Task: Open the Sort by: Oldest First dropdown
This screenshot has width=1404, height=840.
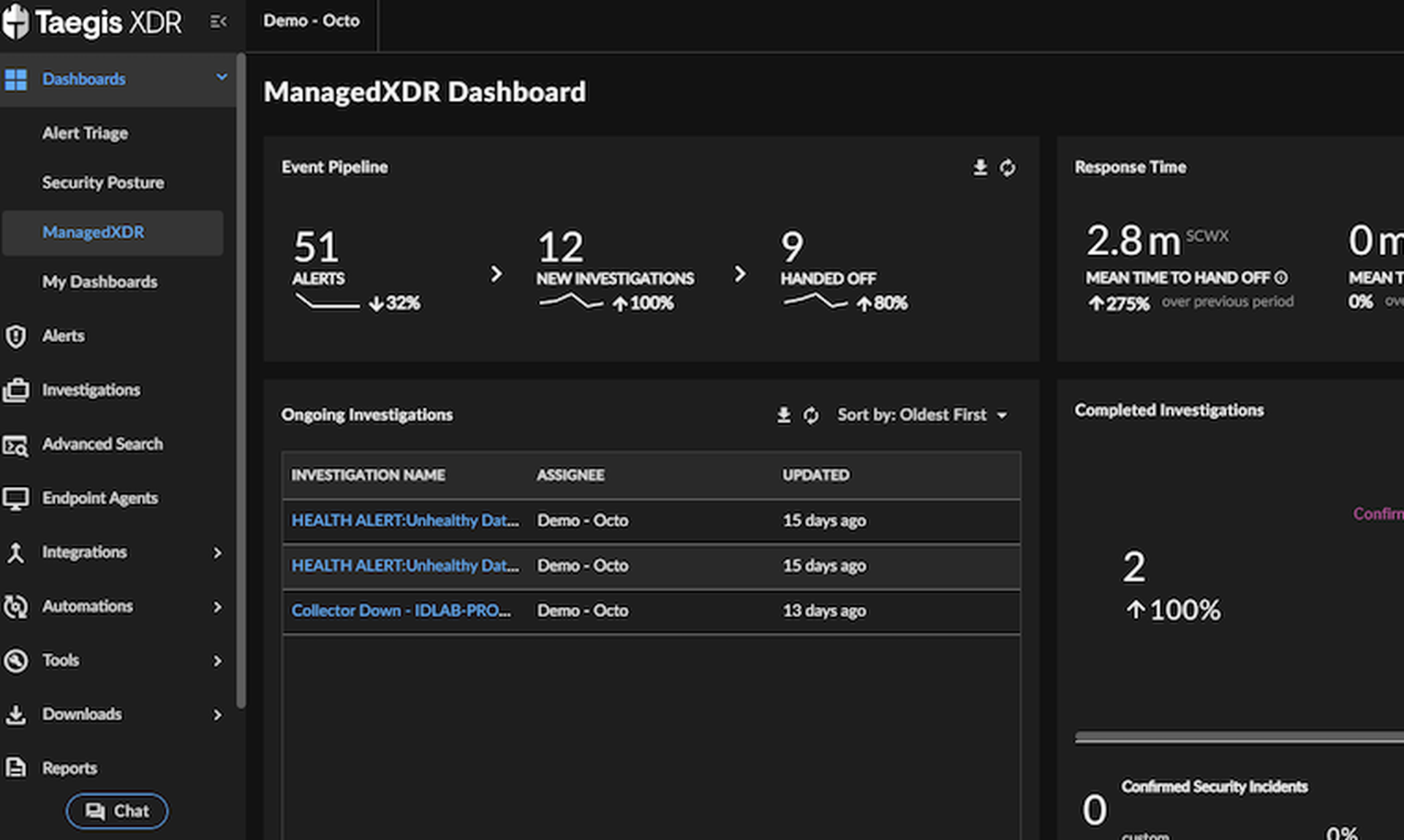Action: [923, 415]
